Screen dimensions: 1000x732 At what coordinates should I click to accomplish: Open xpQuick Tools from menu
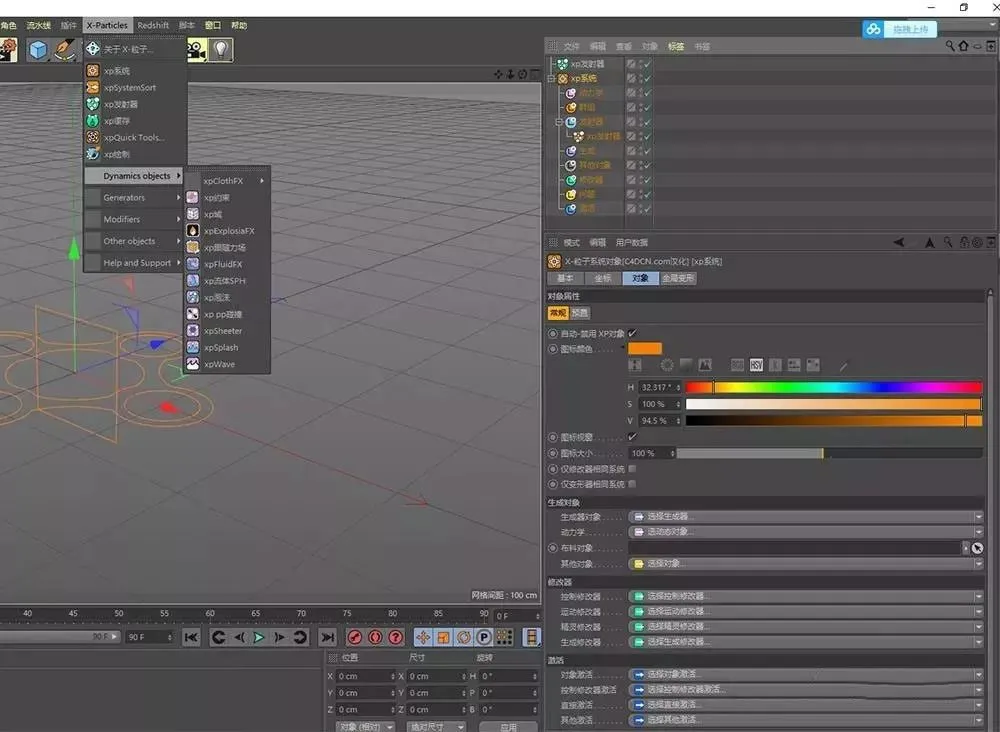tap(134, 137)
